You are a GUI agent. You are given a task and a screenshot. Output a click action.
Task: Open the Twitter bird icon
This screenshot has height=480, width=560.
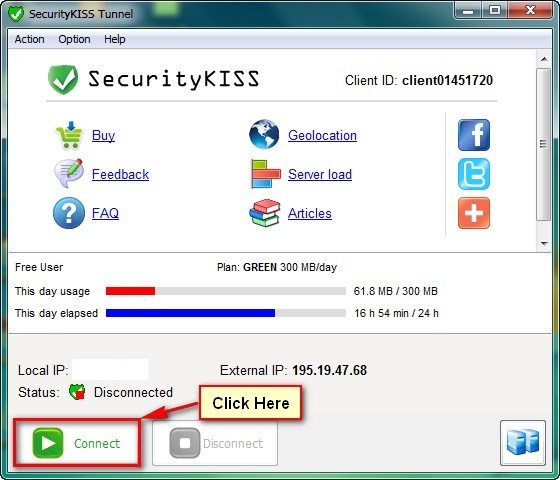click(x=474, y=174)
